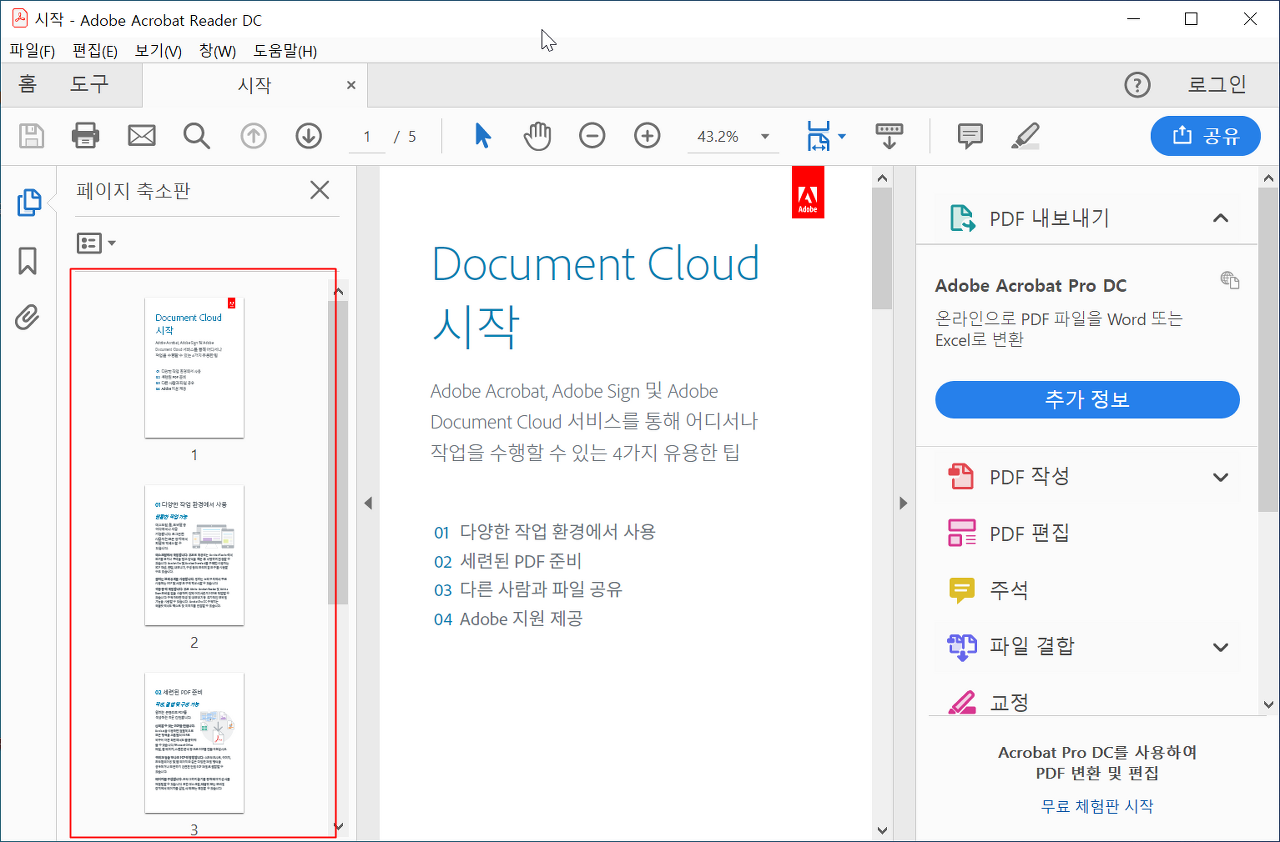Click the keyboard read mode icon
Screen dimensions: 1280x842
[889, 136]
